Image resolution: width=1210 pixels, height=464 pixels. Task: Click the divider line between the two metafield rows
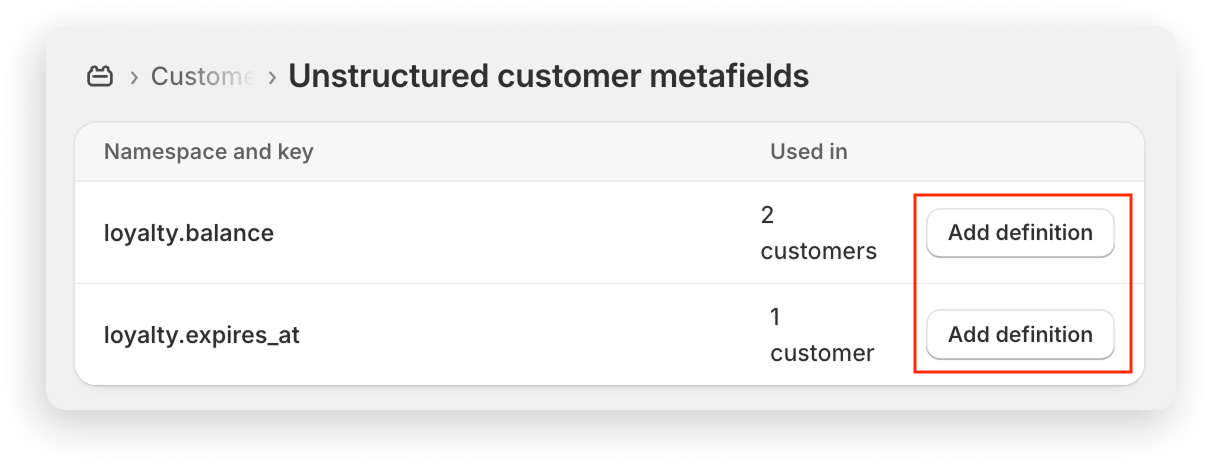pos(609,283)
